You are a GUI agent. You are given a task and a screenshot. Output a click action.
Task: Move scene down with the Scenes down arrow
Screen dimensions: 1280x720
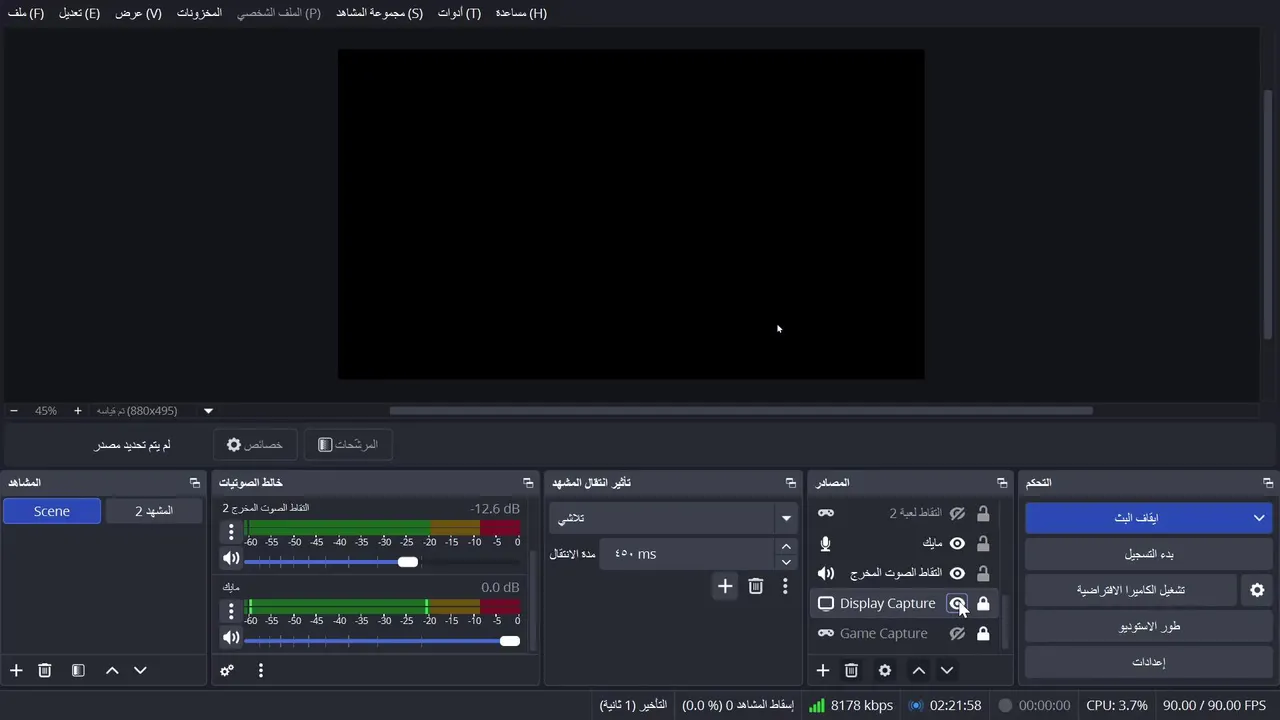[140, 670]
